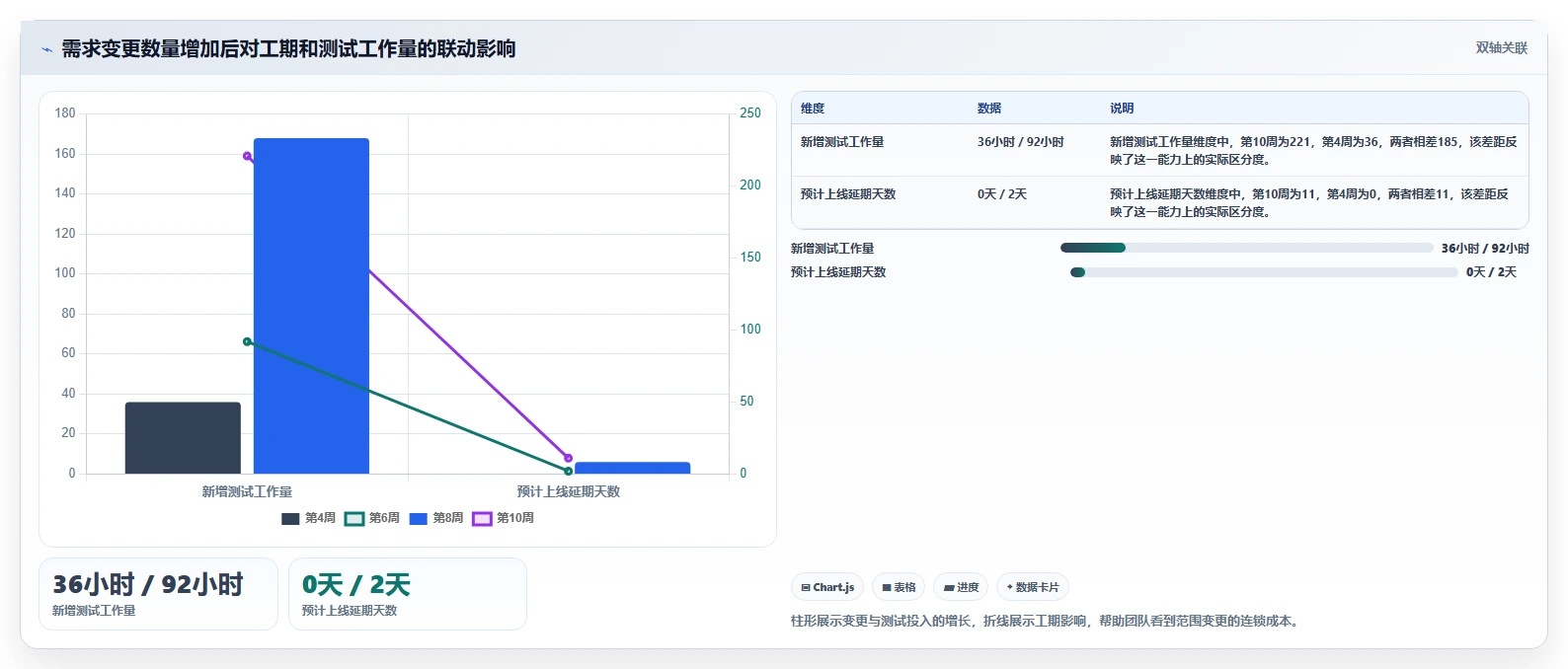This screenshot has width=1568, height=669.
Task: Click the 数据卡片 chip
Action: [1033, 587]
